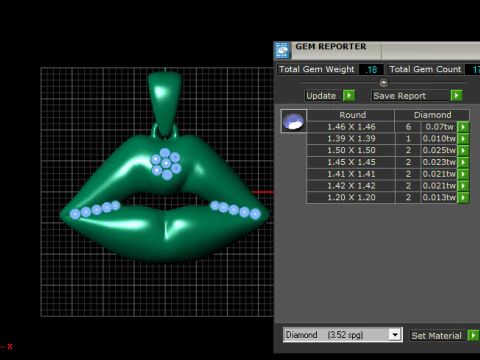Select the center gem of the flower cluster
This screenshot has width=480, height=360.
(166, 163)
